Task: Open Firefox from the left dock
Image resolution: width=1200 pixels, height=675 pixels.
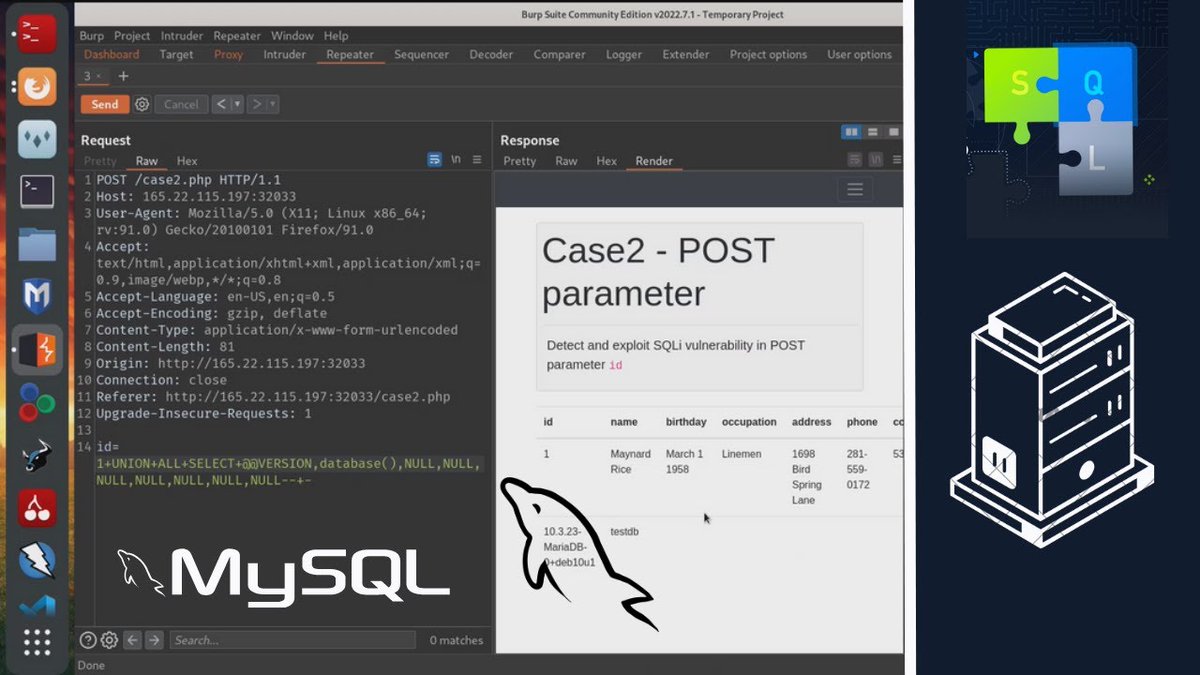Action: click(x=38, y=87)
